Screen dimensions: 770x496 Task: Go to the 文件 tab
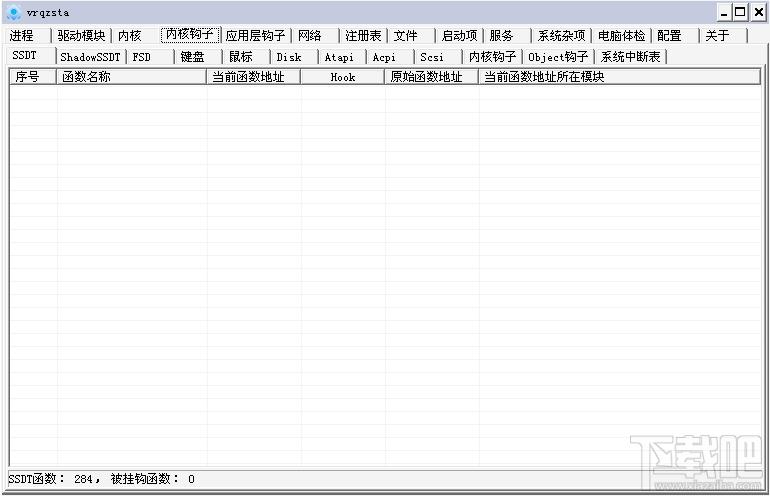(412, 36)
